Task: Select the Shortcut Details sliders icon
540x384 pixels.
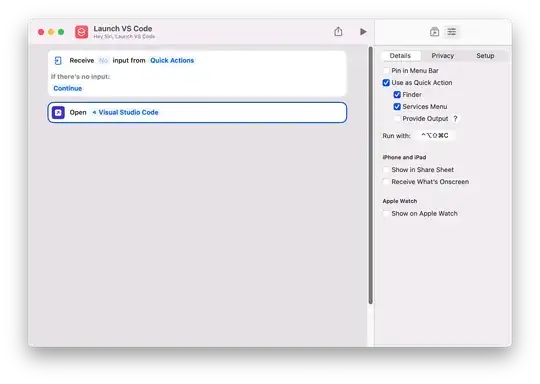Action: pyautogui.click(x=451, y=32)
